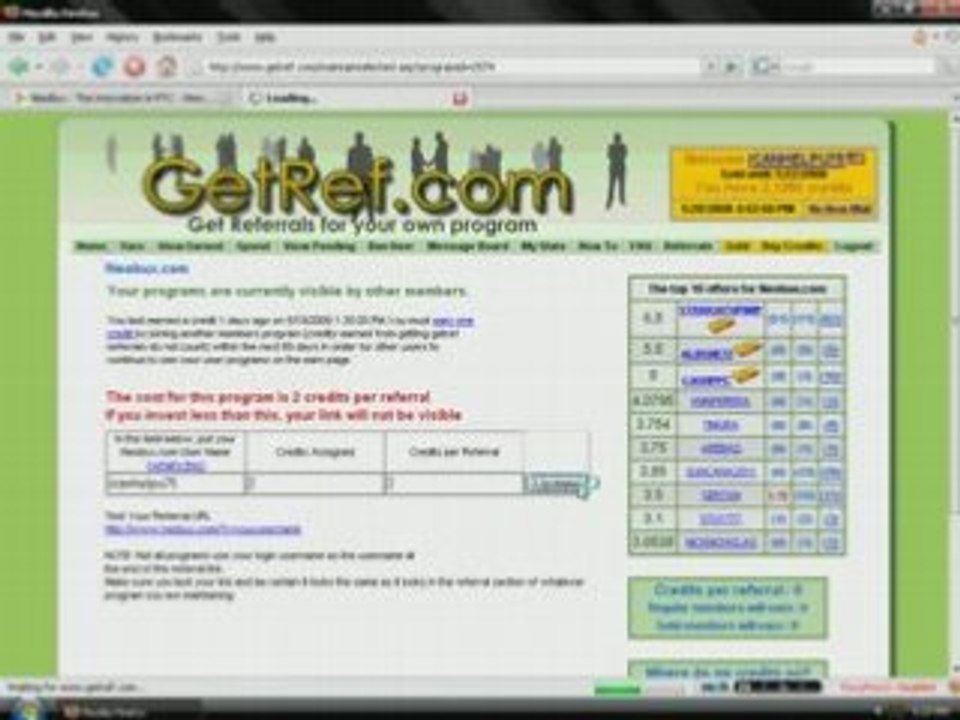Open the Back button history dropdown arrow
The width and height of the screenshot is (960, 720).
coord(38,66)
